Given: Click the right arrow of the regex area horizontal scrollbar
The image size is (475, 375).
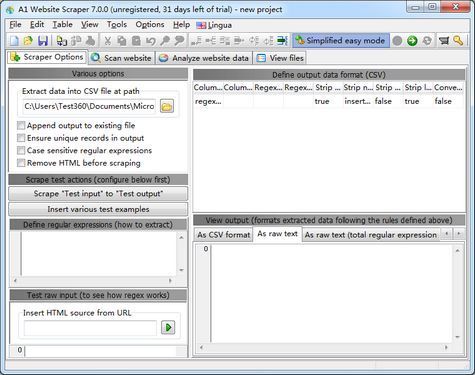Looking at the screenshot, I should (x=170, y=281).
